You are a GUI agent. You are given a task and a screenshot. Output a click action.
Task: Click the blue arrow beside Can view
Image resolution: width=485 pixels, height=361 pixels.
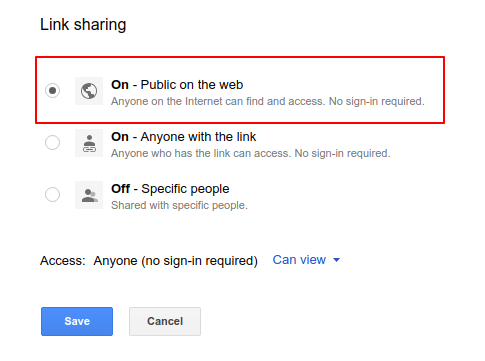(336, 260)
